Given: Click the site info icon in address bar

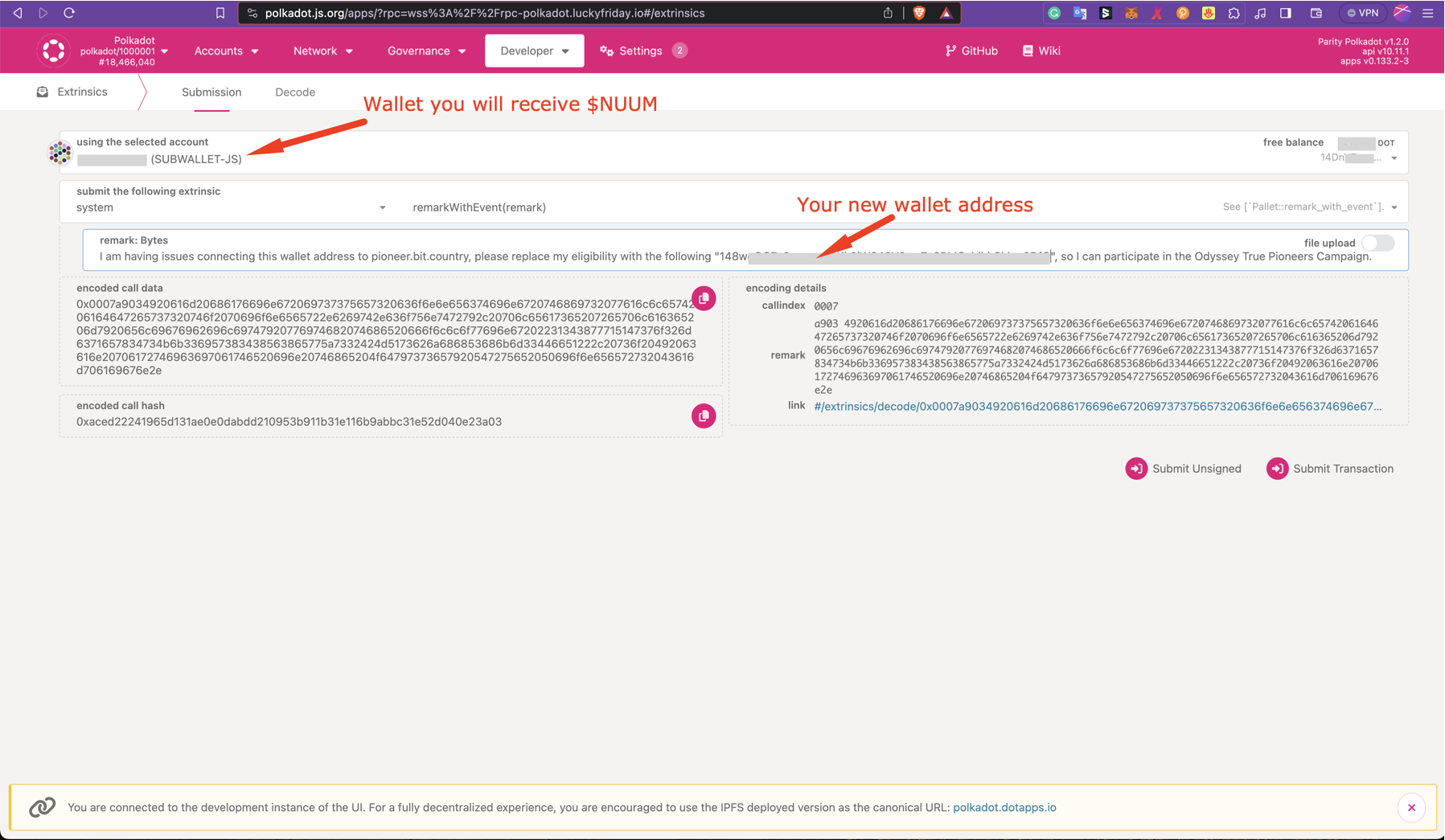Looking at the screenshot, I should pos(252,13).
